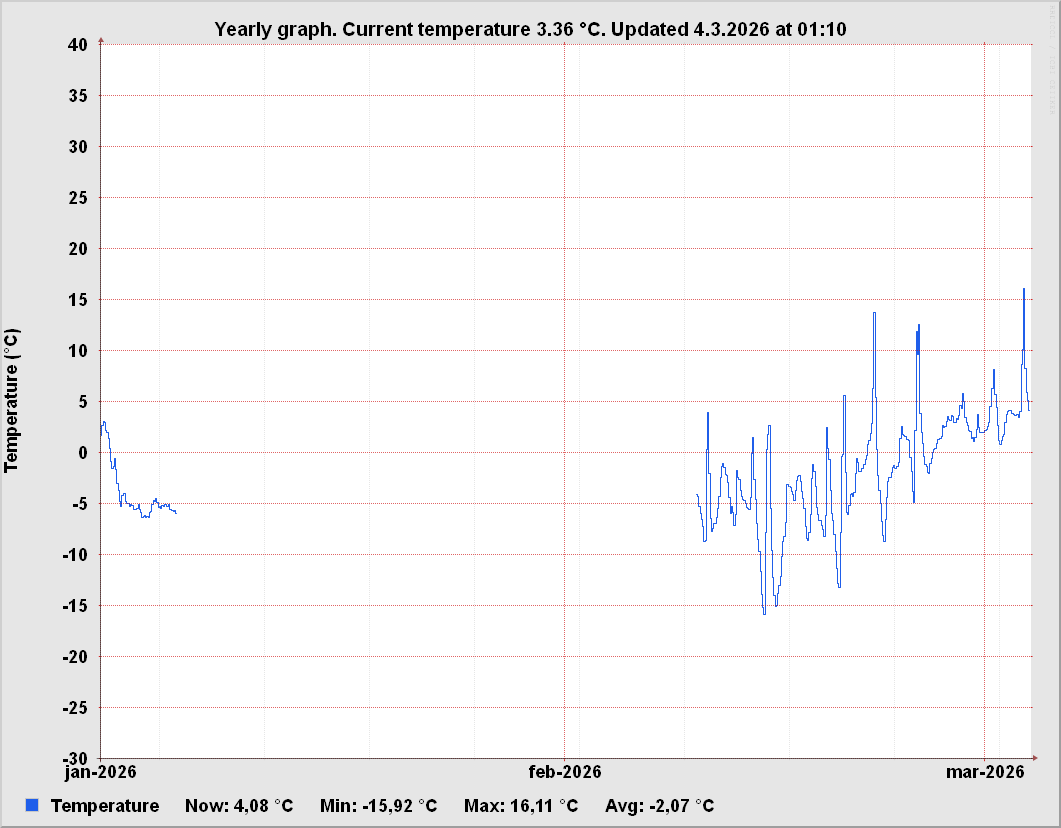Click the lowest temperature dip near -16 °C

(764, 612)
